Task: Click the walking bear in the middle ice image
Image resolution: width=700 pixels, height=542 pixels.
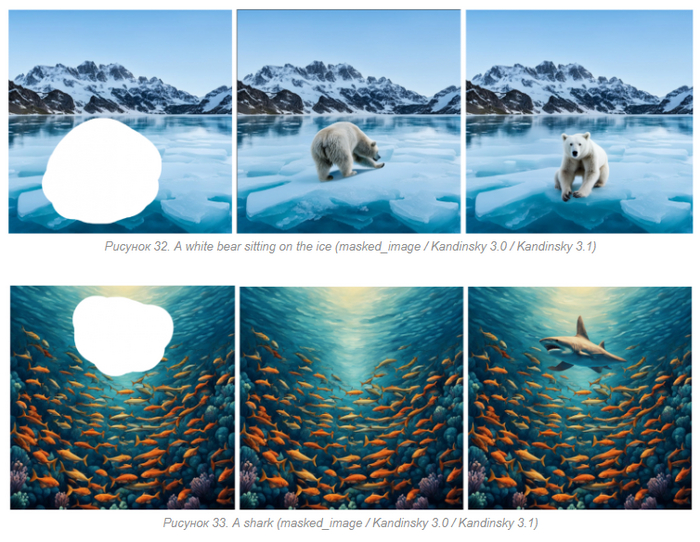Action: pos(347,151)
